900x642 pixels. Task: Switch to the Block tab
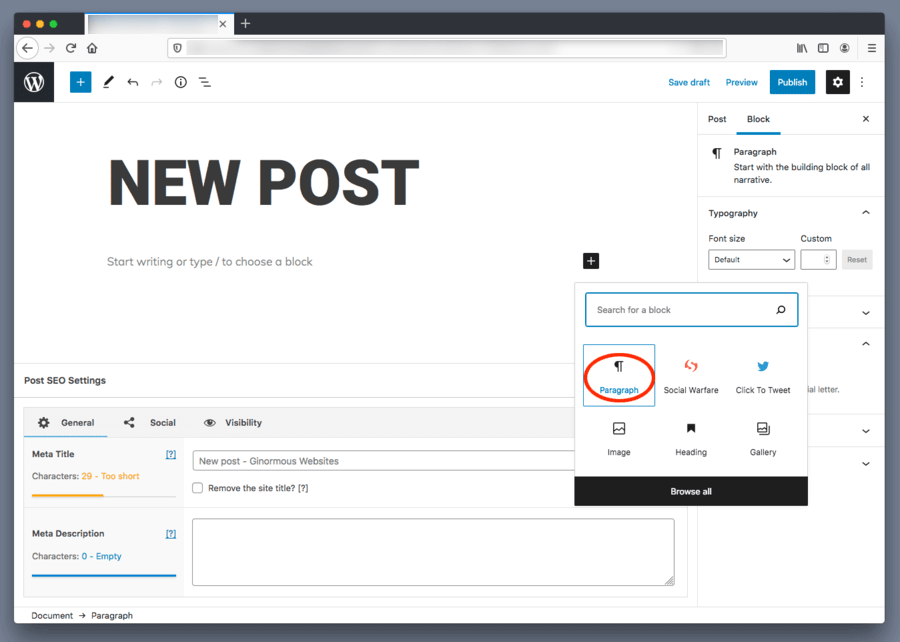pos(758,119)
